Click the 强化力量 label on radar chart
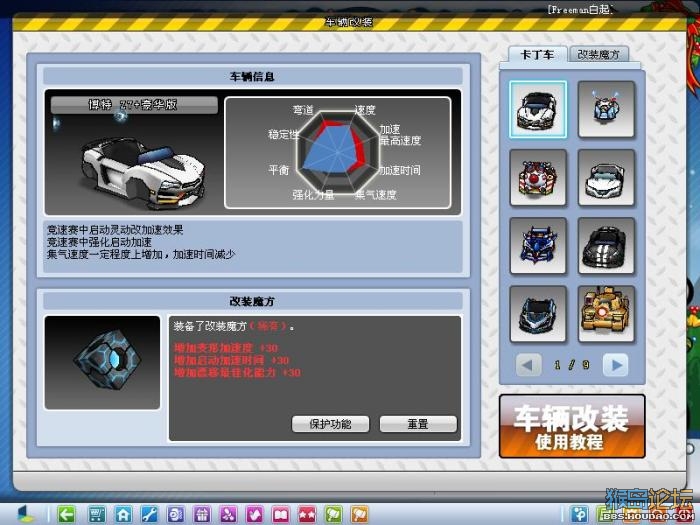 coord(313,195)
